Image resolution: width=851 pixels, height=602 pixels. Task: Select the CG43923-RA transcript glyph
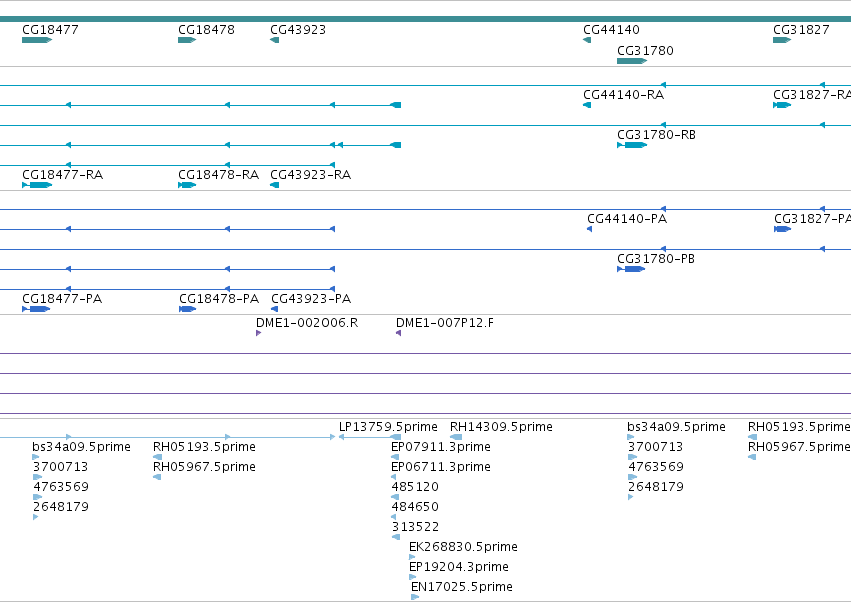(x=275, y=185)
